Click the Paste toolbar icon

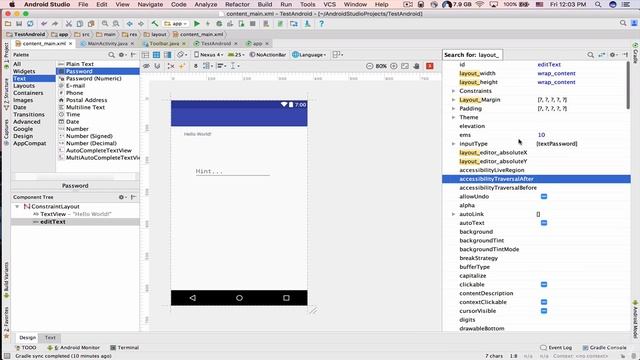point(91,24)
